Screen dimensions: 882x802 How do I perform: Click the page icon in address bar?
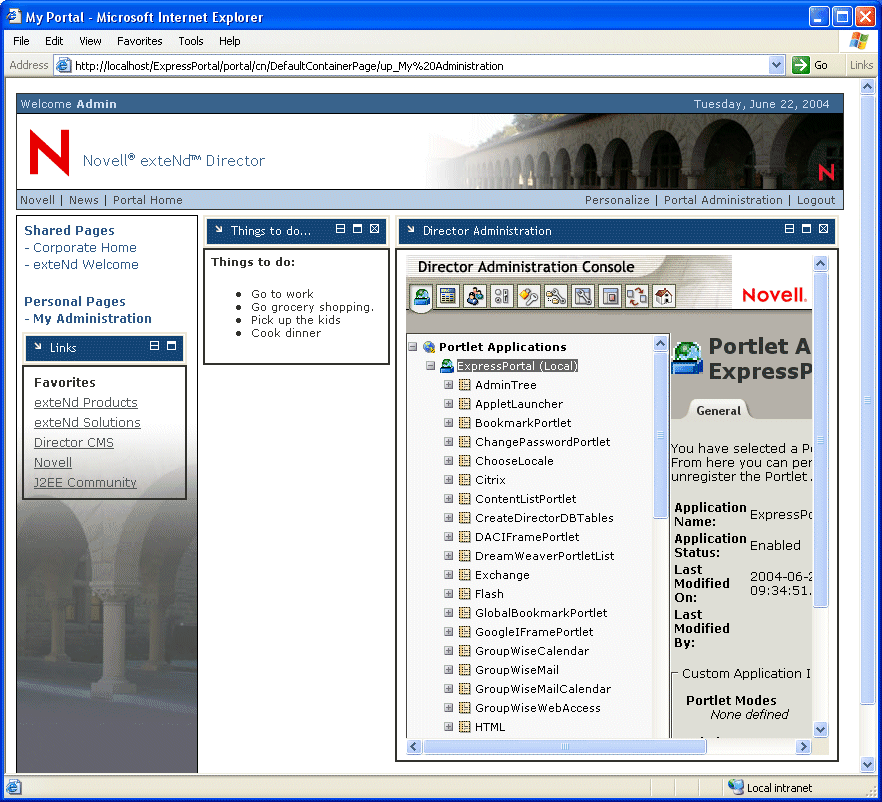65,65
